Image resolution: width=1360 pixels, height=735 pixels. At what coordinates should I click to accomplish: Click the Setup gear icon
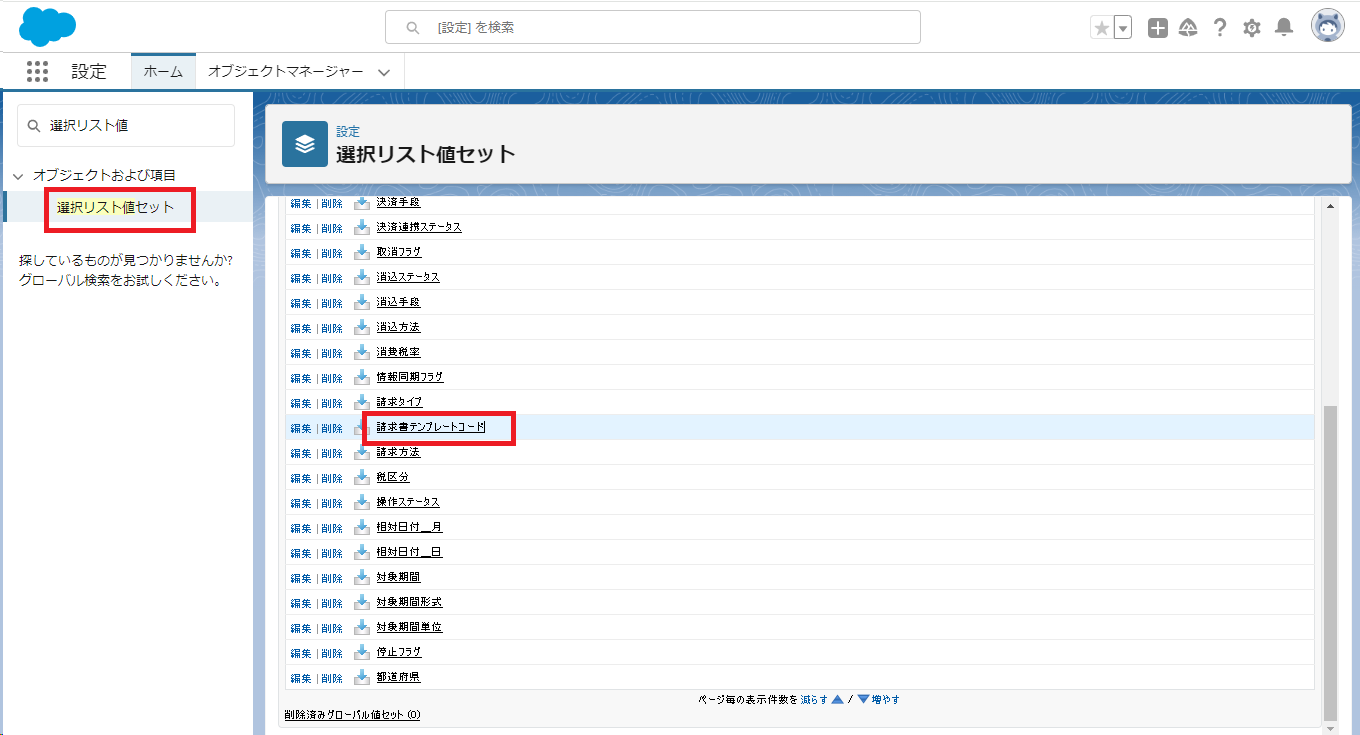pyautogui.click(x=1251, y=28)
